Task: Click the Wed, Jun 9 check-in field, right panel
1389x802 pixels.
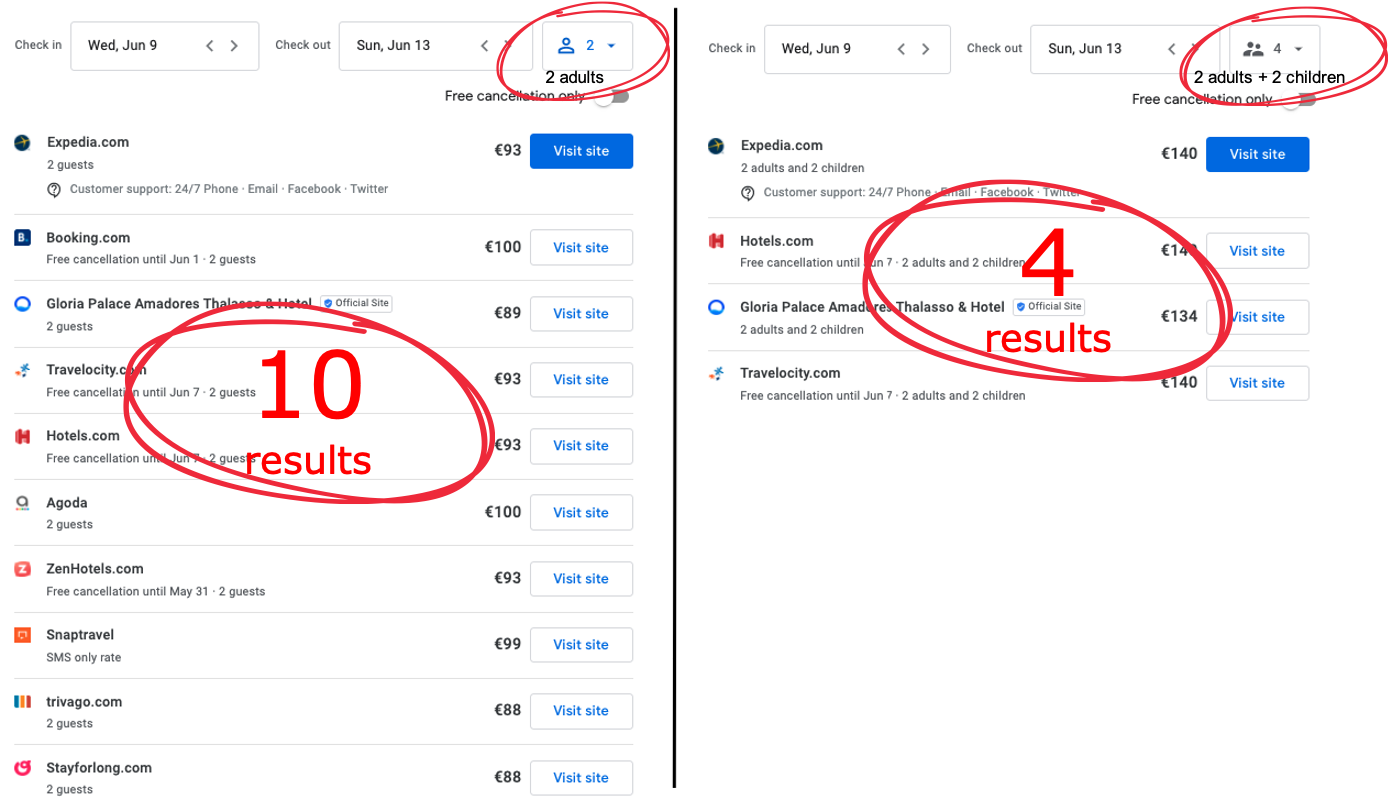Action: 857,49
